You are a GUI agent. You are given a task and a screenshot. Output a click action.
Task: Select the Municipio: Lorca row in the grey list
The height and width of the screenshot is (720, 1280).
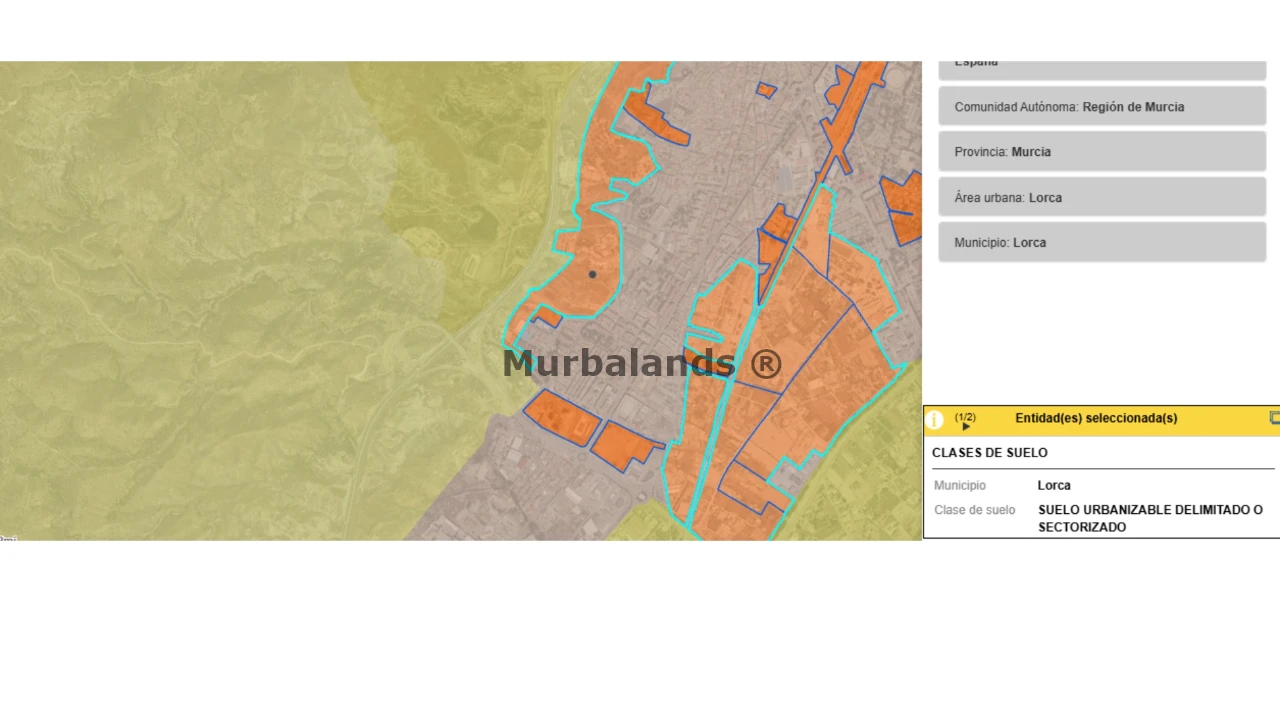pos(1102,242)
